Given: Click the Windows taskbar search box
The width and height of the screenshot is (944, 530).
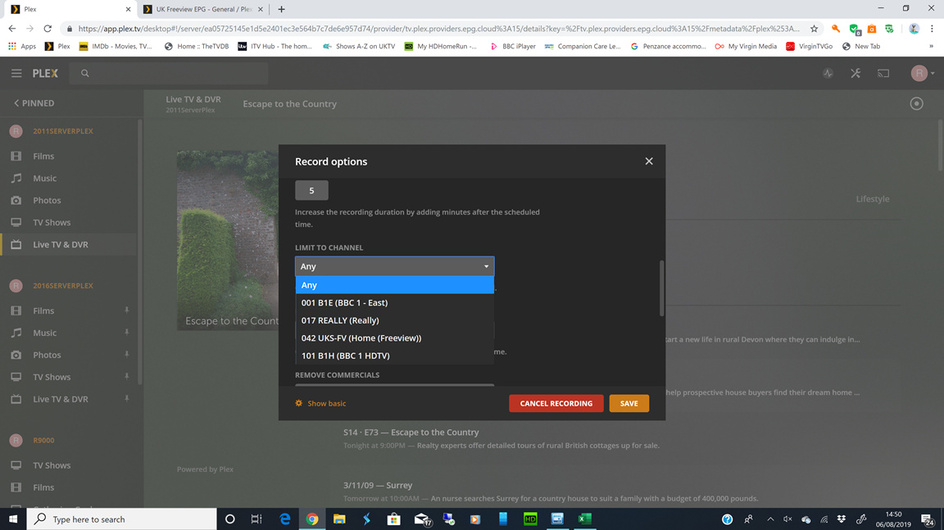Looking at the screenshot, I should click(122, 519).
